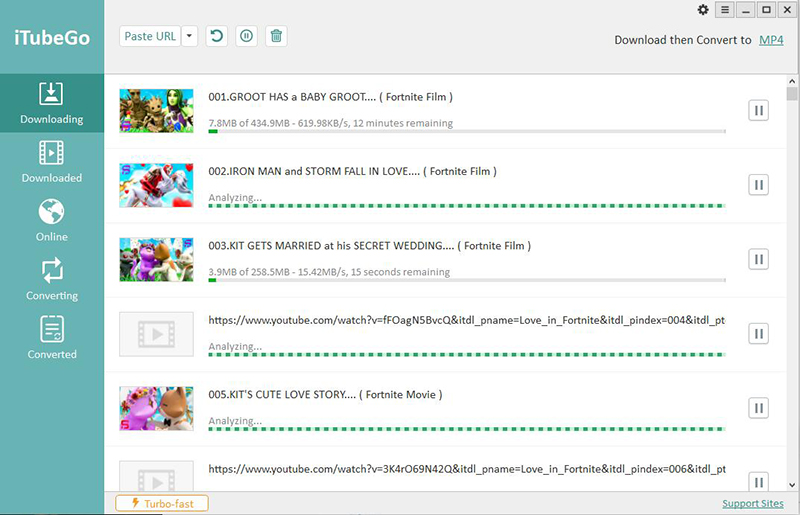
Task: Click the progress bar of 003.KIT GETS MARRIED
Action: [467, 280]
